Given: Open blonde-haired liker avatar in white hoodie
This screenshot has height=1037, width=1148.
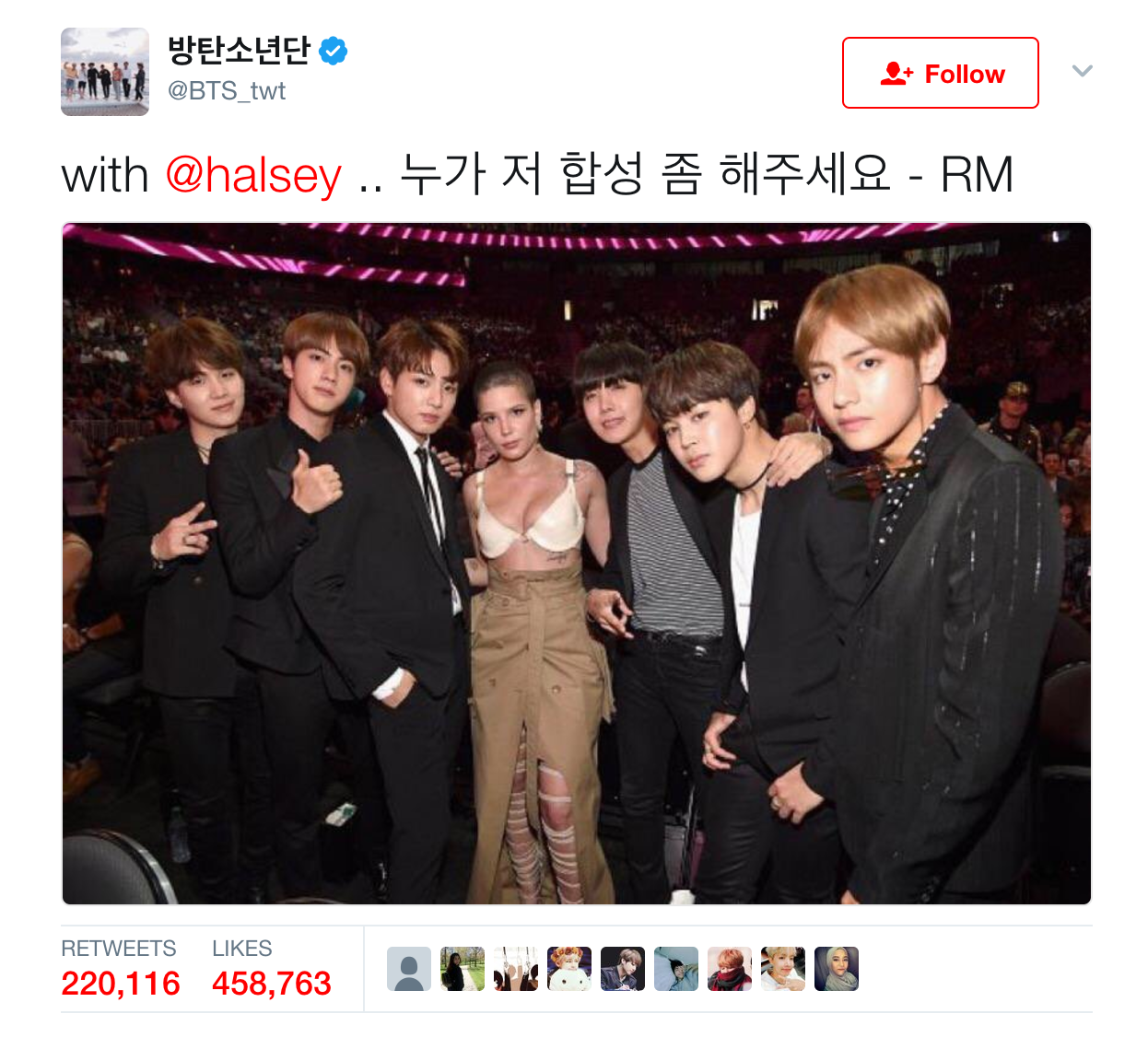Looking at the screenshot, I should 783,969.
